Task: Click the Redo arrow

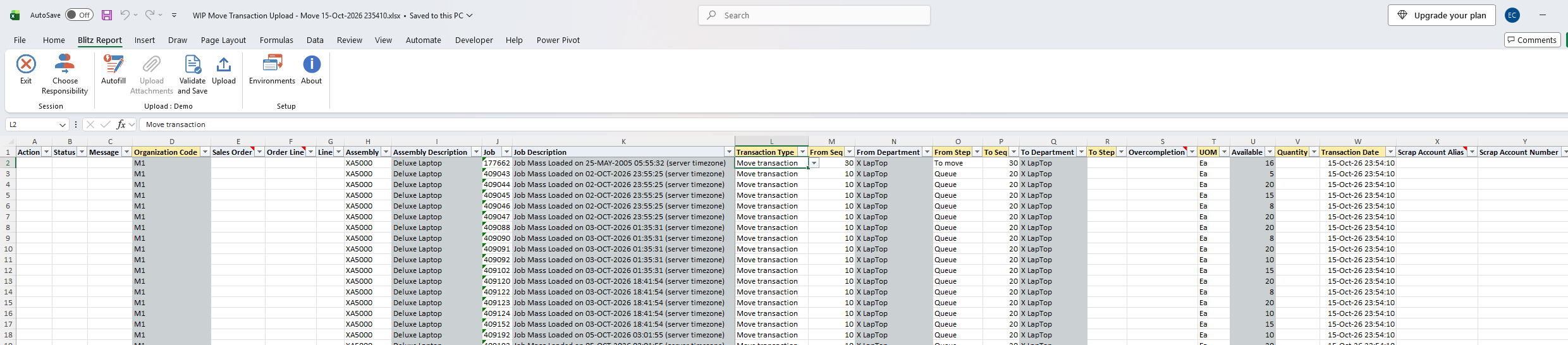Action: point(150,15)
